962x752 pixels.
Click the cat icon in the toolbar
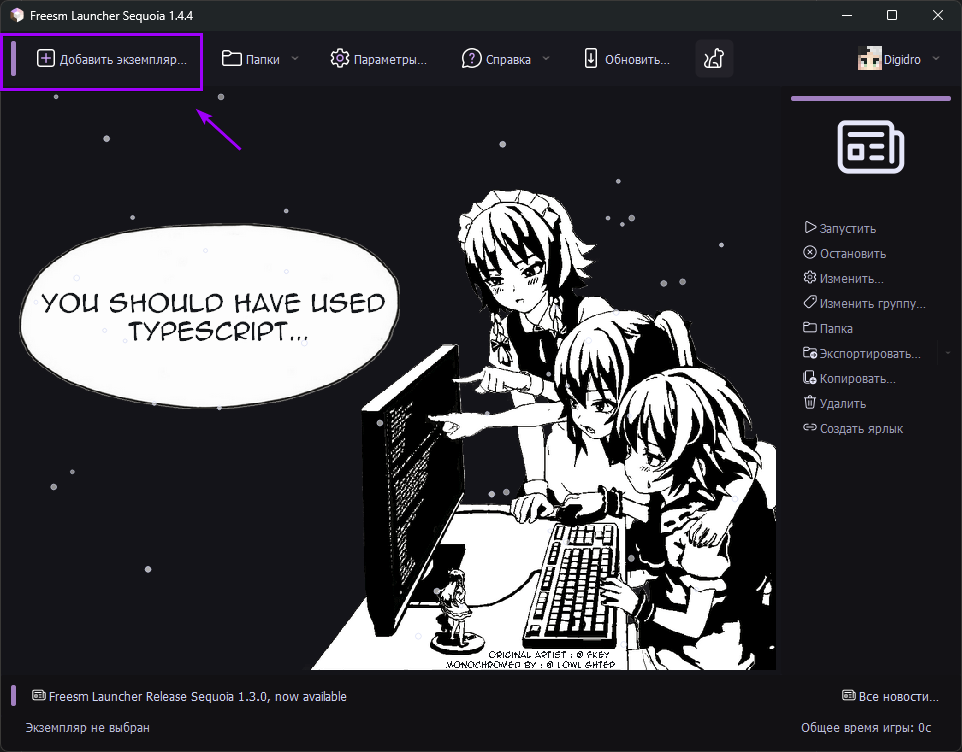[714, 59]
